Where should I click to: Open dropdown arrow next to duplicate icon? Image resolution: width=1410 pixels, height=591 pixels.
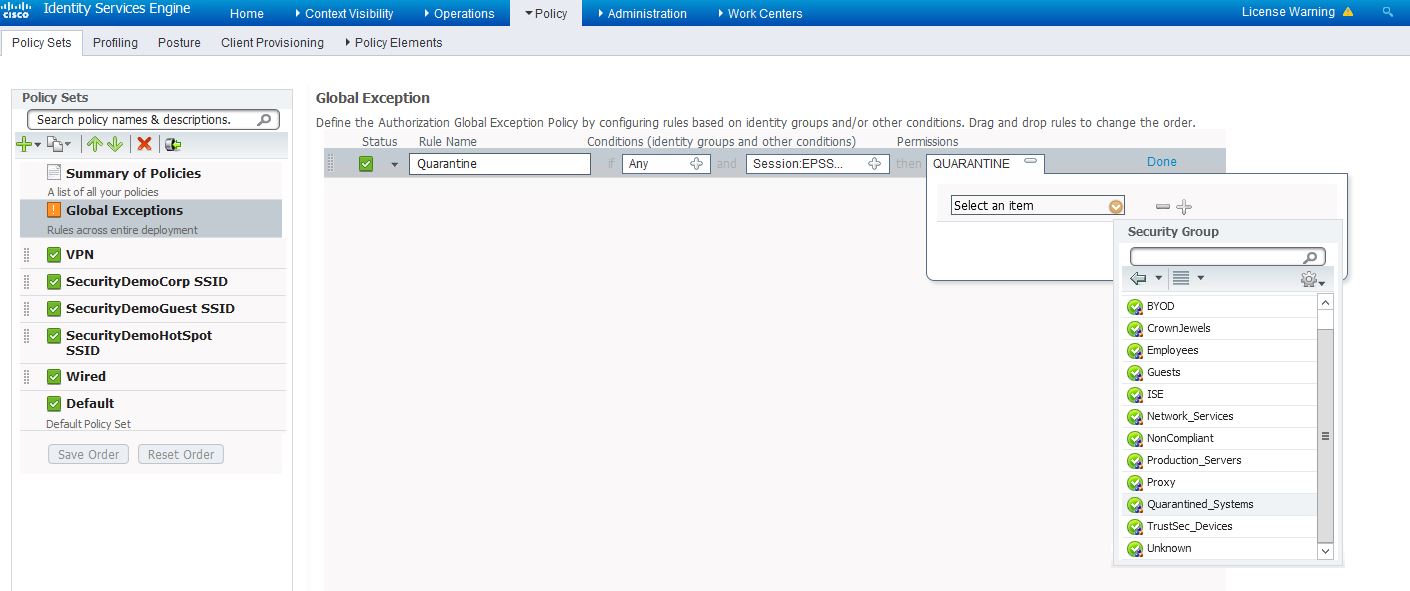[x=68, y=145]
